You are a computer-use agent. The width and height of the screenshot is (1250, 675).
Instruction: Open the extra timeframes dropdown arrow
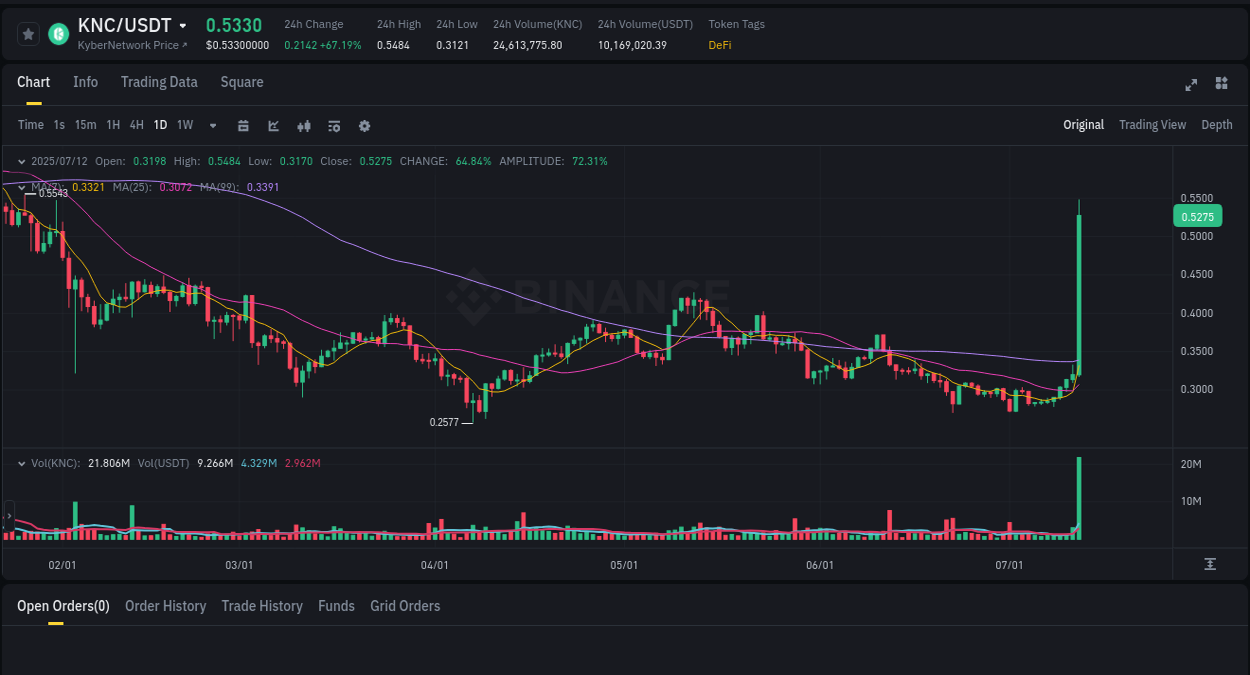(212, 125)
